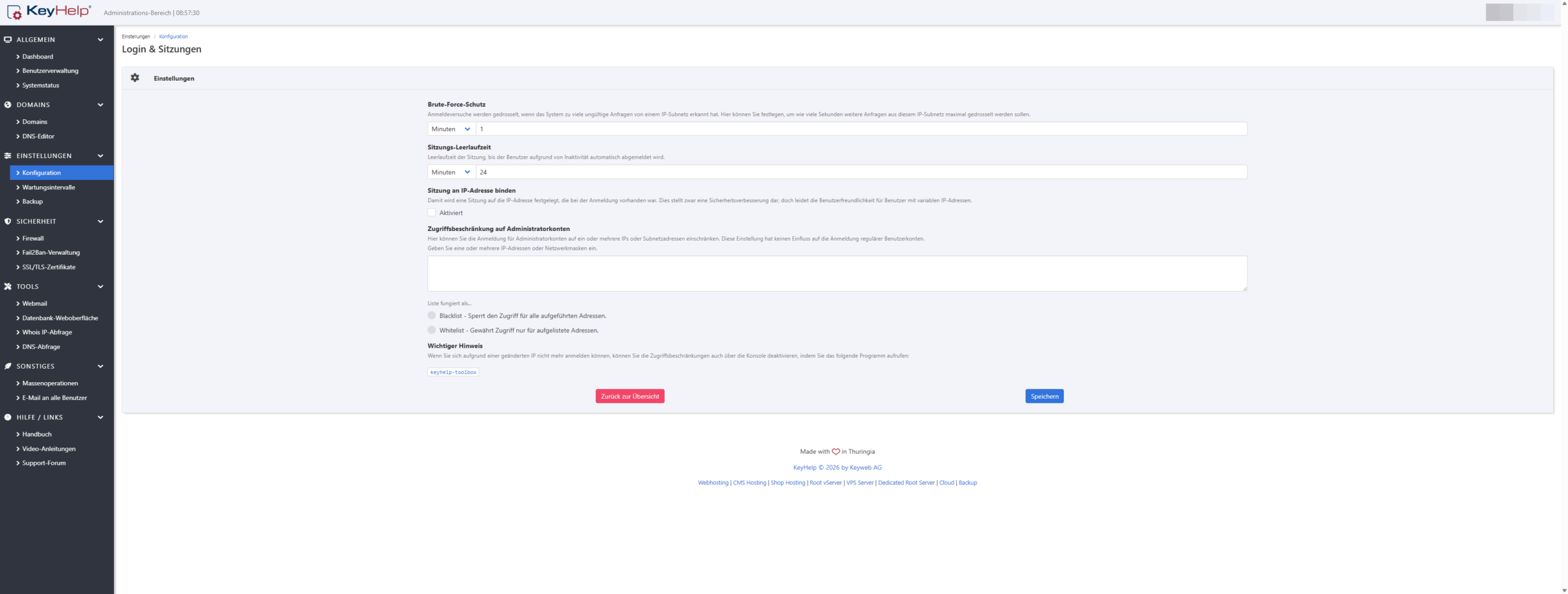This screenshot has width=1568, height=594.
Task: Open Domains item under Domains section
Action: 35,122
